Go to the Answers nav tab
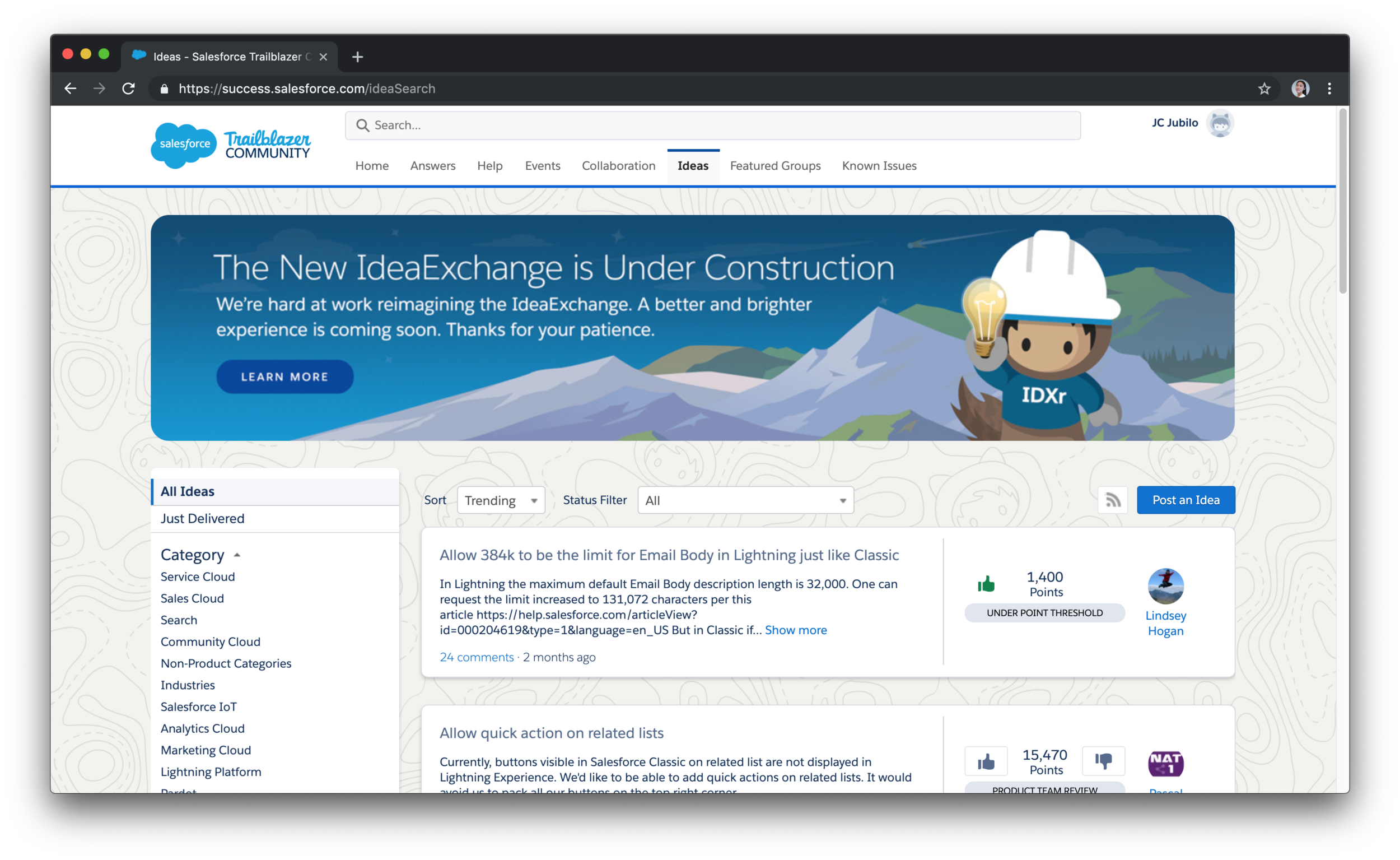Image resolution: width=1400 pixels, height=860 pixels. [x=432, y=165]
